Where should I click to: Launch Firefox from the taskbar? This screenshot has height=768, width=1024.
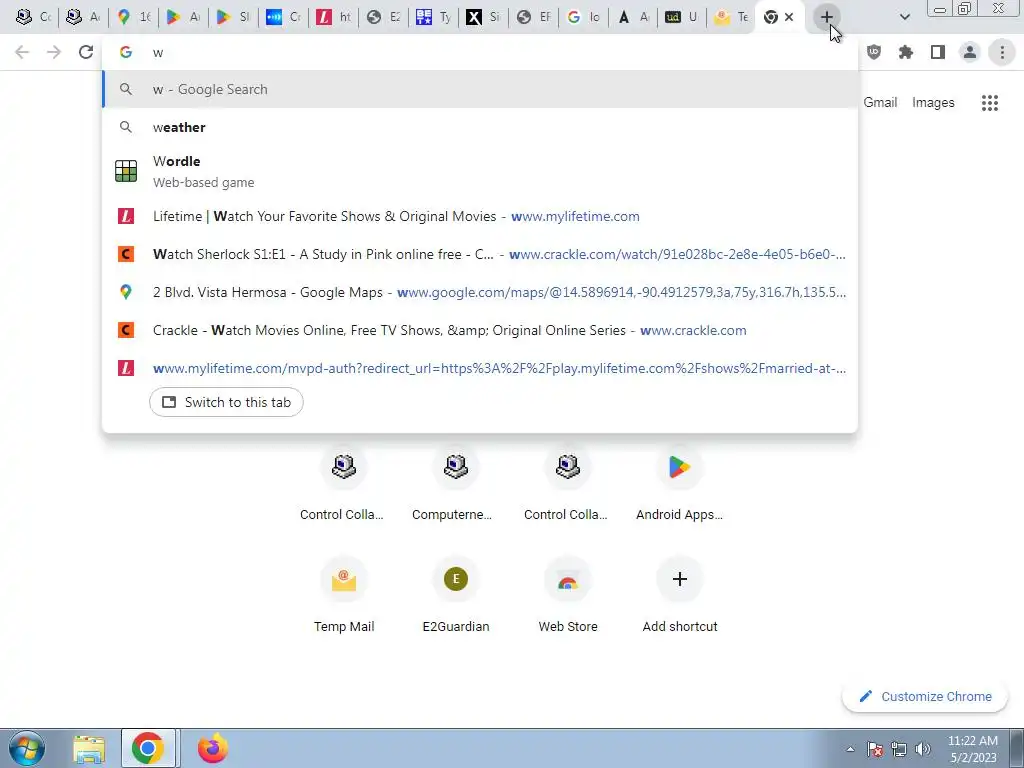click(213, 748)
